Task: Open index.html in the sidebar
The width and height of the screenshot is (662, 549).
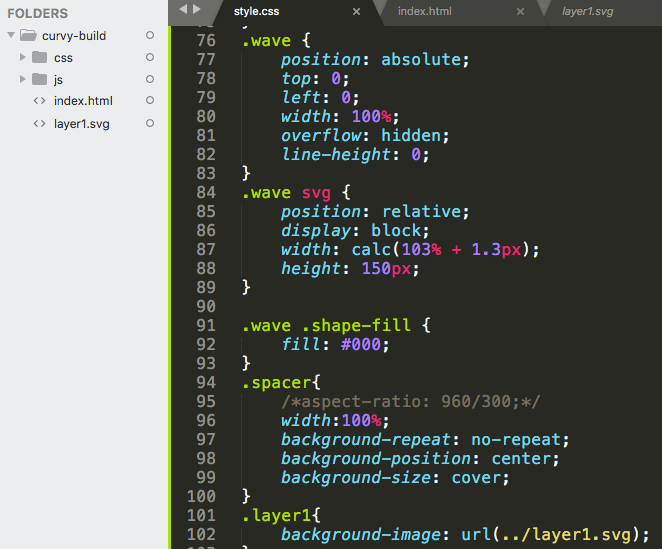Action: [x=83, y=101]
